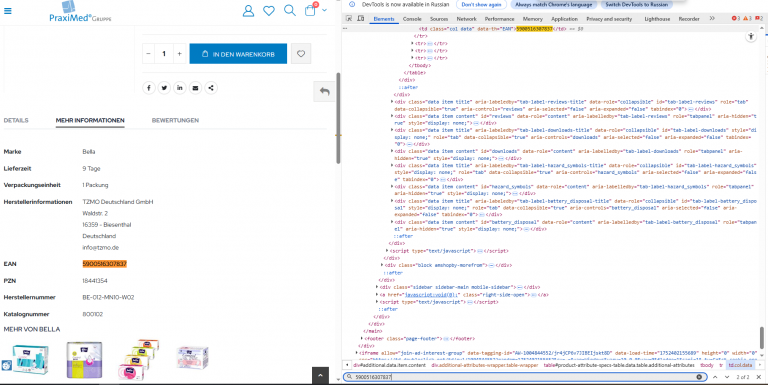Switch to the Bewertungen tab
The width and height of the screenshot is (768, 385).
coord(175,120)
